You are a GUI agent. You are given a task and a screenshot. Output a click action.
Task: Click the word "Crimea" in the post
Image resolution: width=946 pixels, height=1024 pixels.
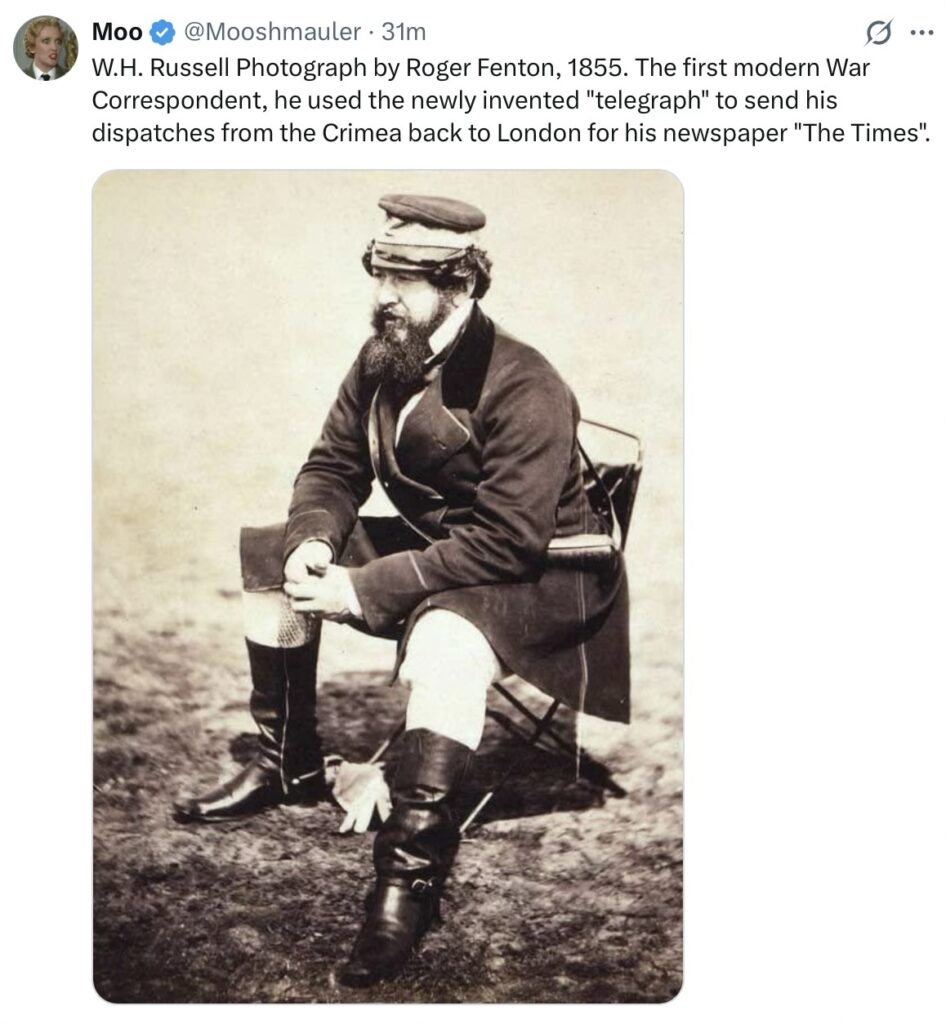coord(362,133)
